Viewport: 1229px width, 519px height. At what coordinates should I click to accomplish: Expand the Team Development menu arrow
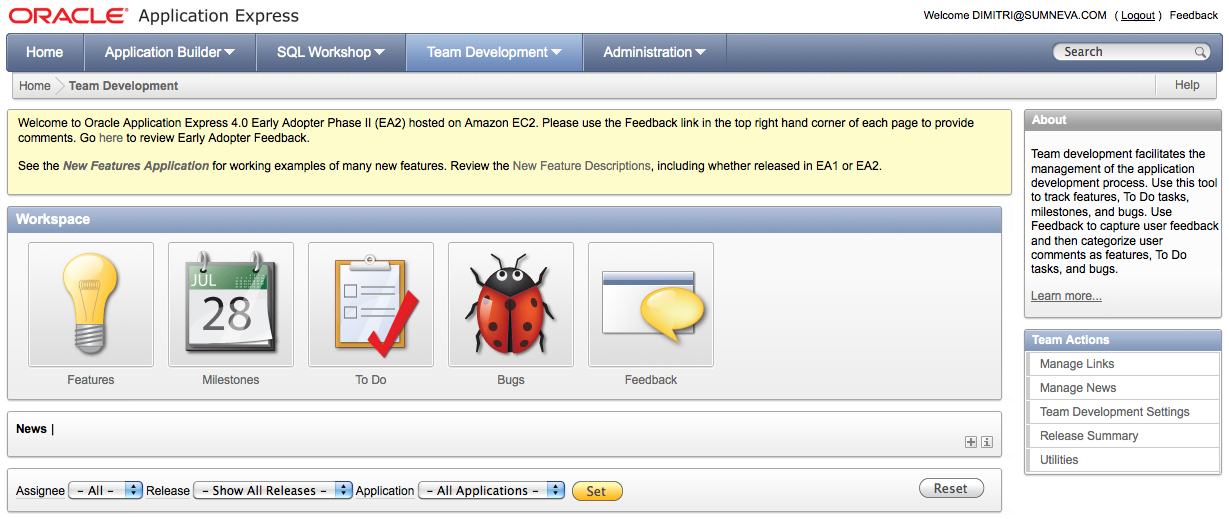tap(556, 53)
